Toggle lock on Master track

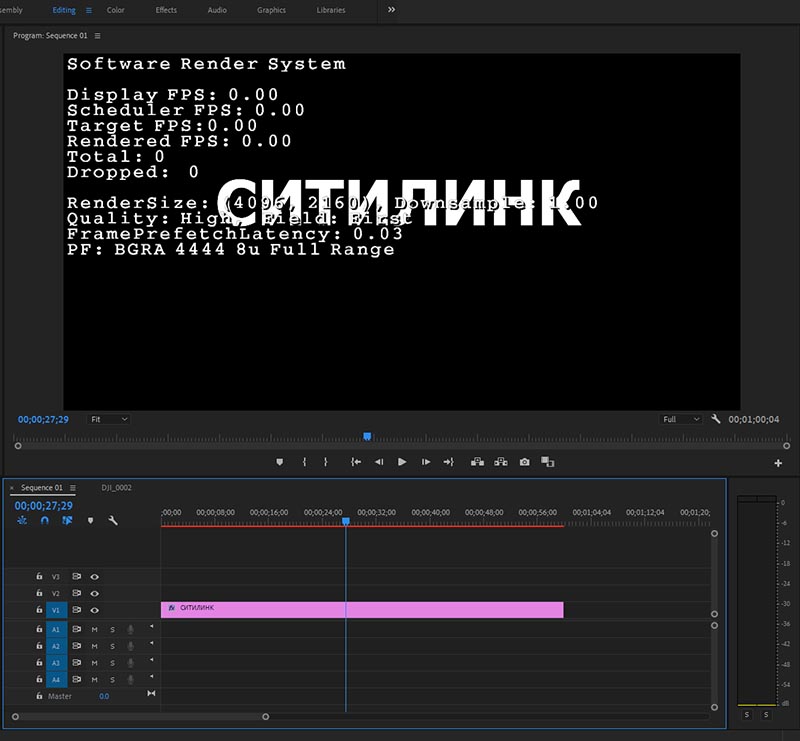(39, 696)
